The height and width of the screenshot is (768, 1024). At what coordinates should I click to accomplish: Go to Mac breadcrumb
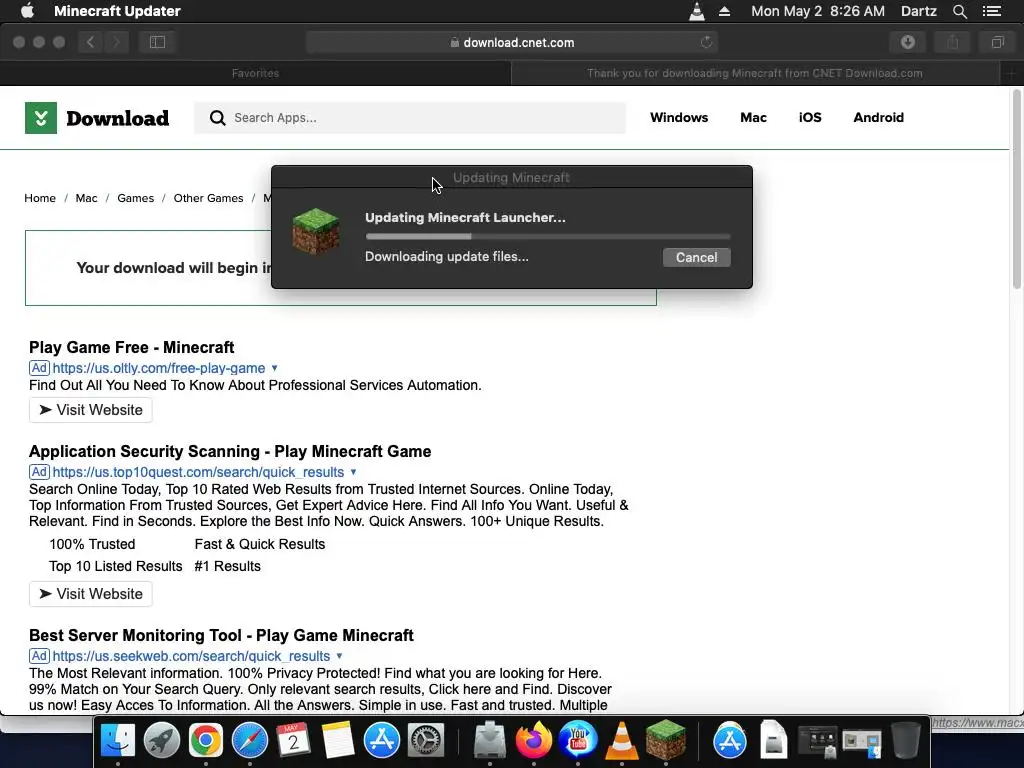tap(86, 198)
